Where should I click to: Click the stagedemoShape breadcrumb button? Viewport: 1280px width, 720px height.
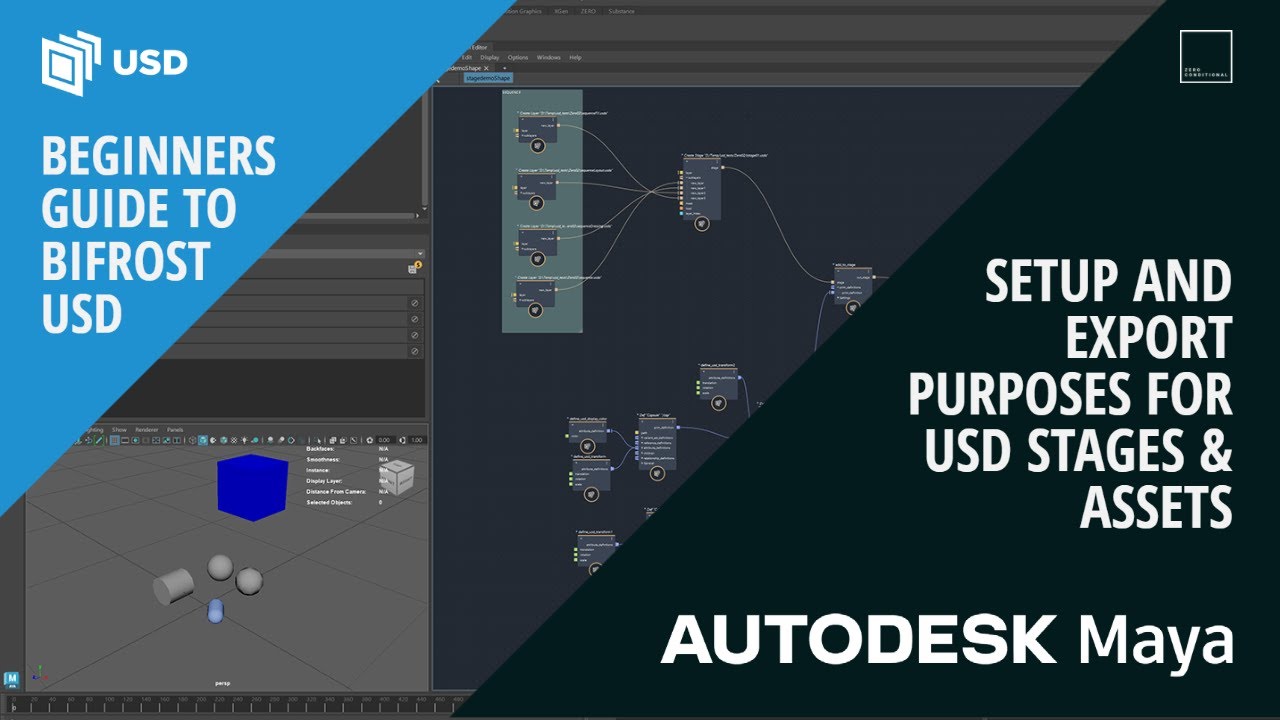488,78
